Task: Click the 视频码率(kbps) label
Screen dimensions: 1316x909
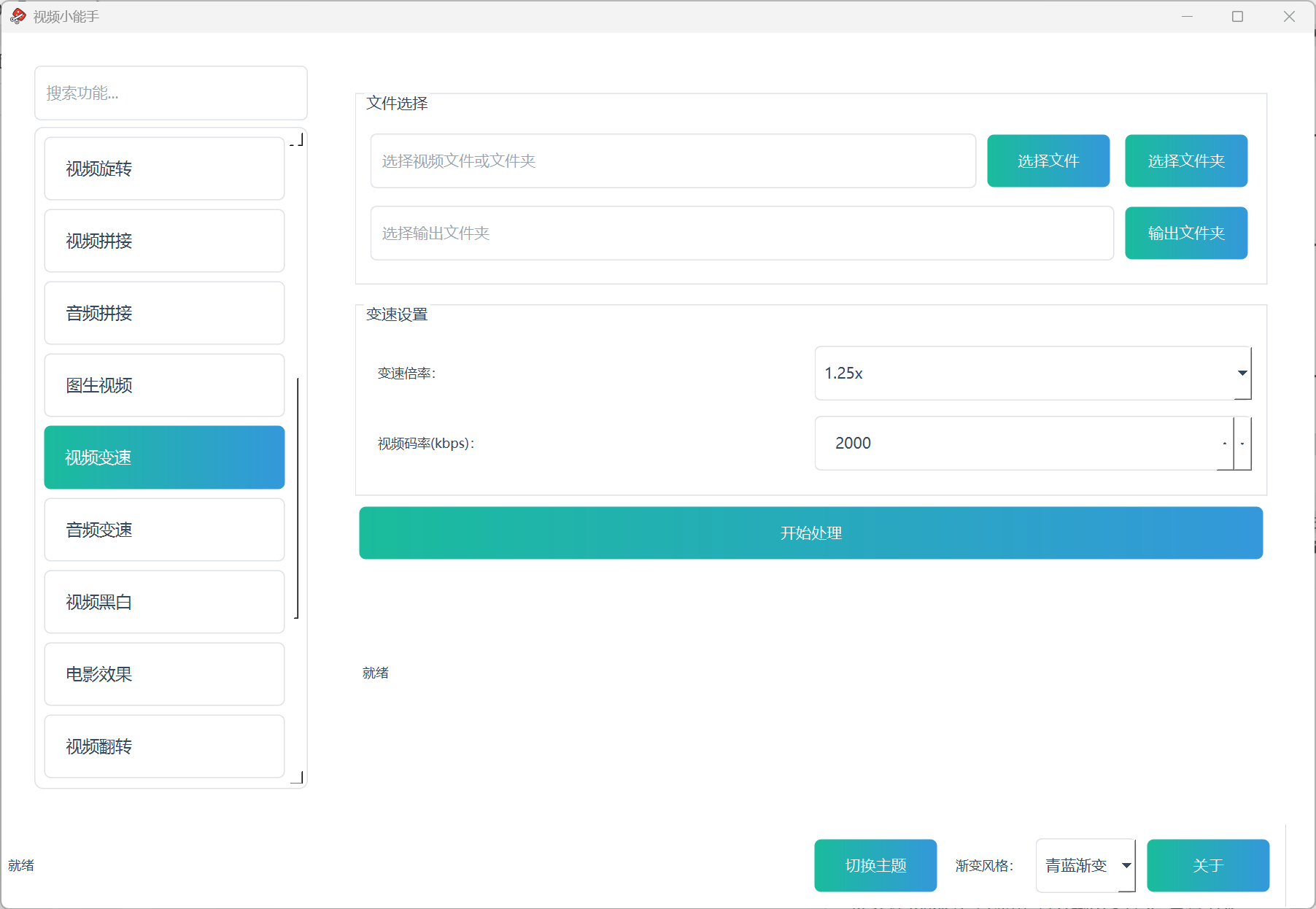Action: coord(426,443)
